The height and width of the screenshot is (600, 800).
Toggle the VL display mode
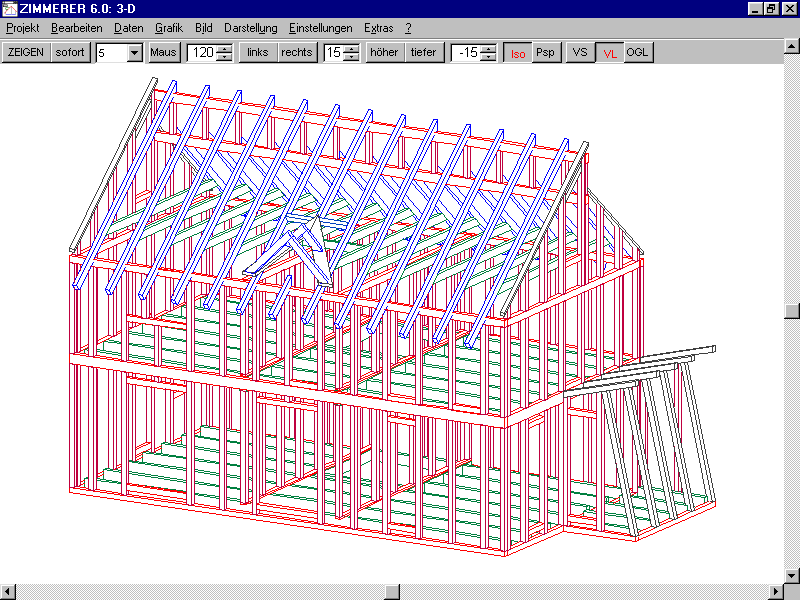(x=609, y=53)
